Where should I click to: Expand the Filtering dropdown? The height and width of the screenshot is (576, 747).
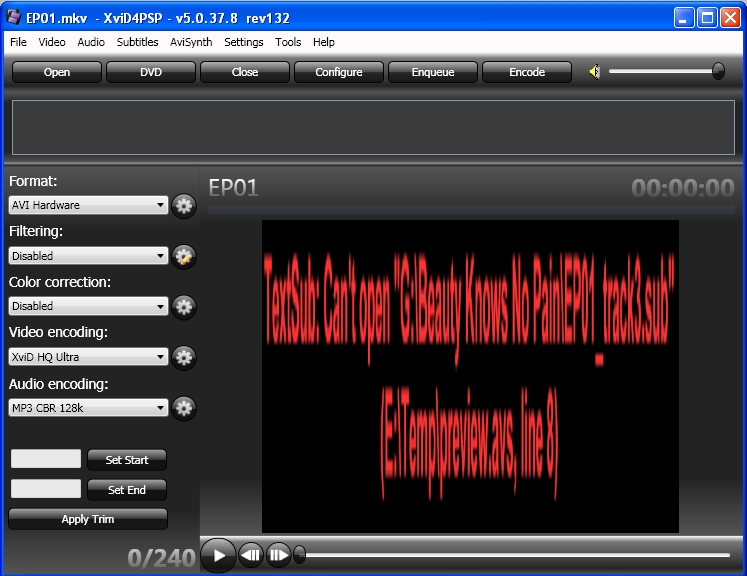(x=88, y=256)
